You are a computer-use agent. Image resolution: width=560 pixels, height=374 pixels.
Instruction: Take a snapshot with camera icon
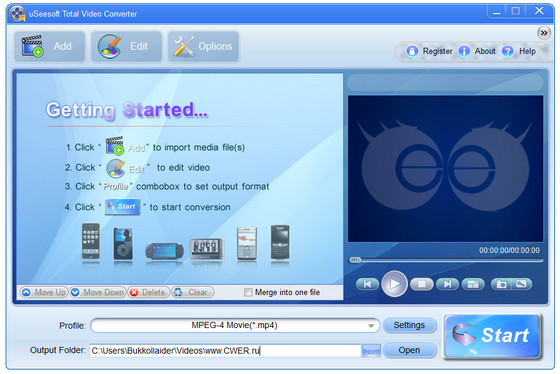tap(501, 284)
